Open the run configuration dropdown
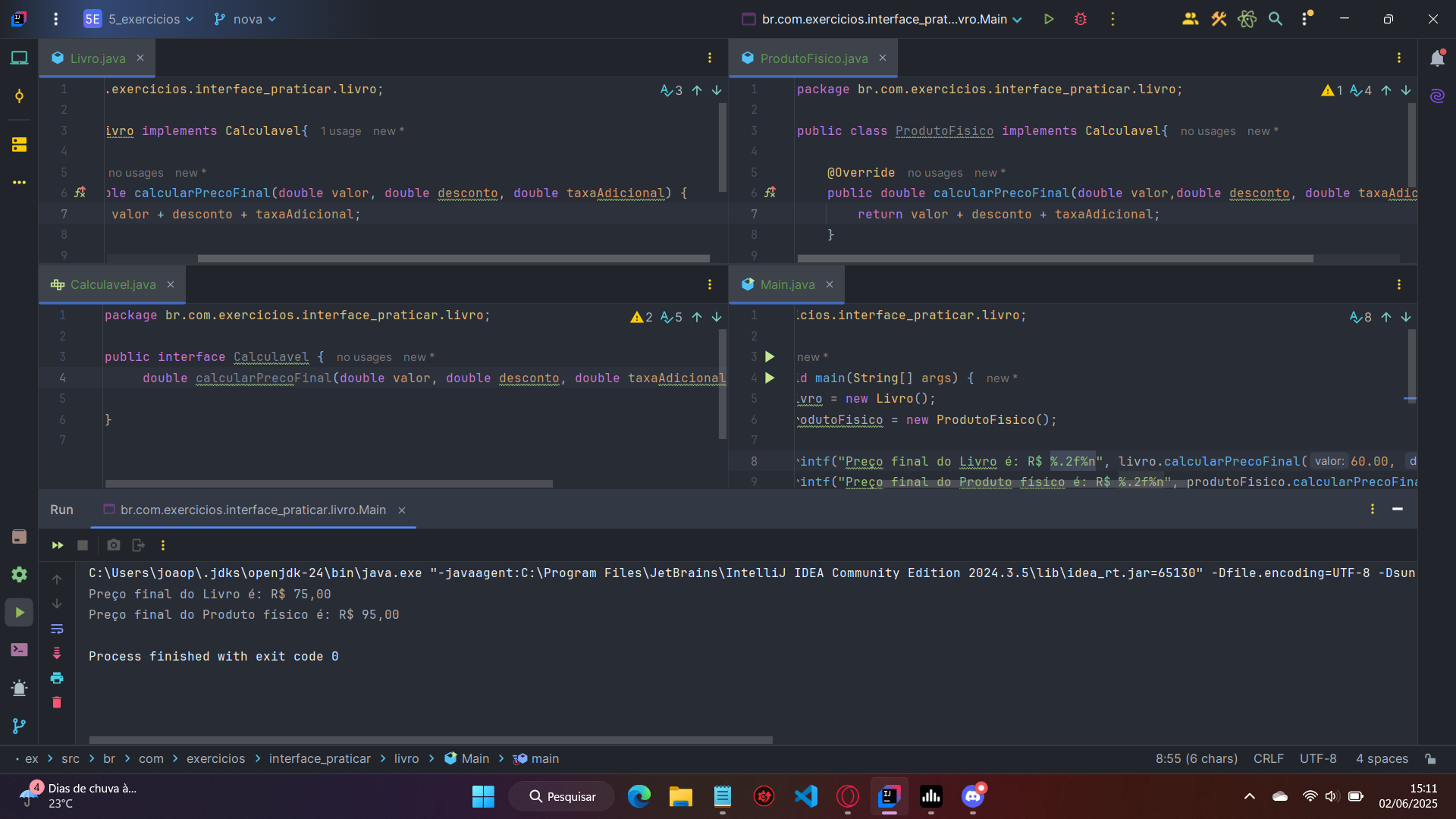 coord(882,19)
